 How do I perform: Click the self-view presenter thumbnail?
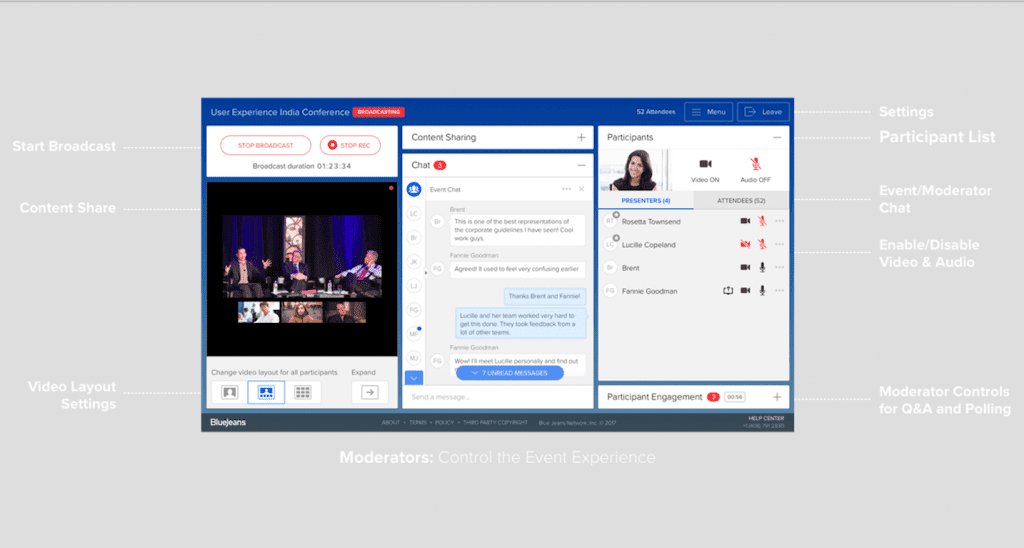635,170
